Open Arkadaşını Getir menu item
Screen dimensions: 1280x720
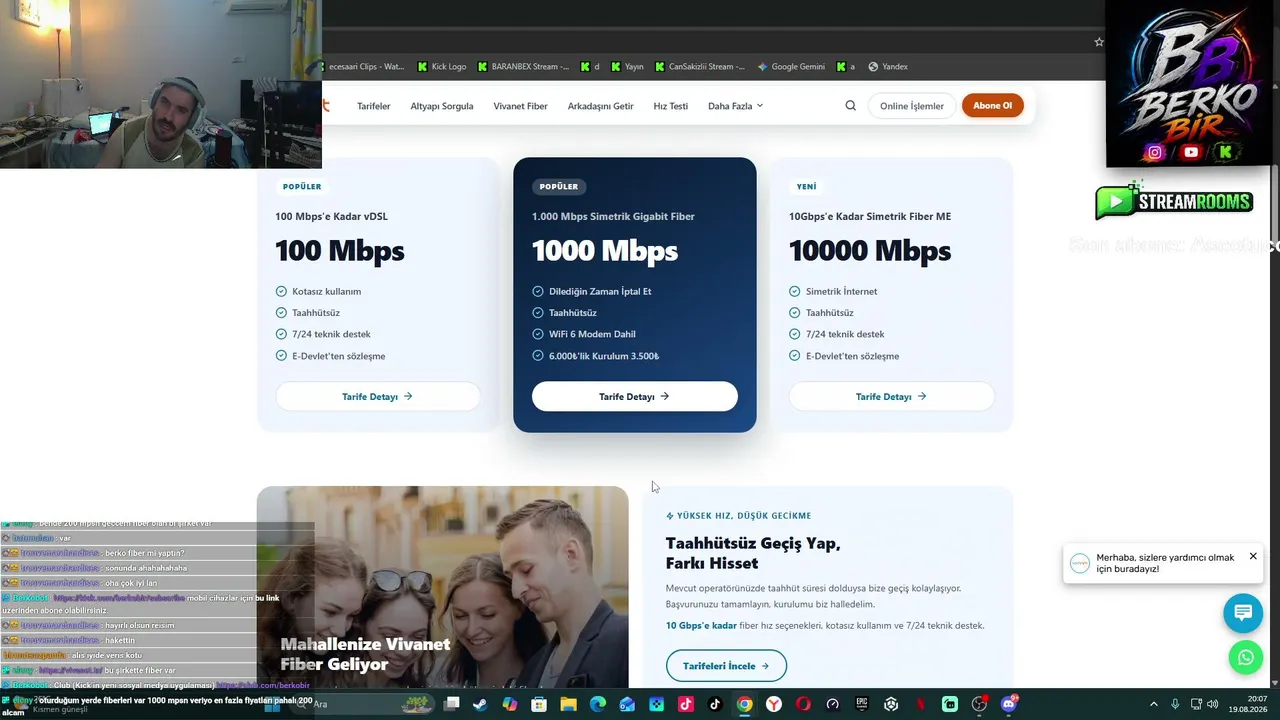(x=600, y=106)
